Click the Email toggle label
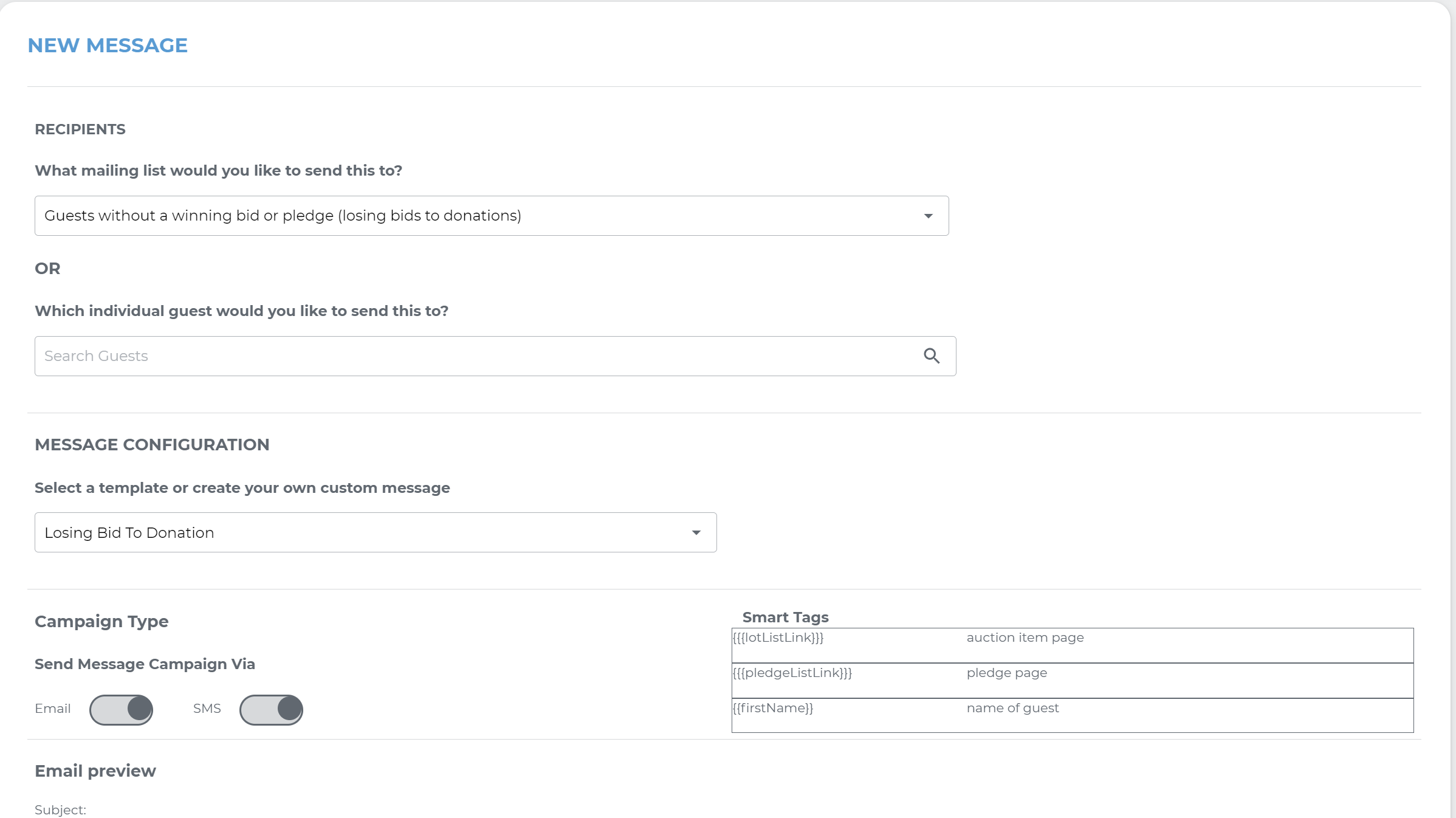This screenshot has height=818, width=1456. tap(53, 709)
